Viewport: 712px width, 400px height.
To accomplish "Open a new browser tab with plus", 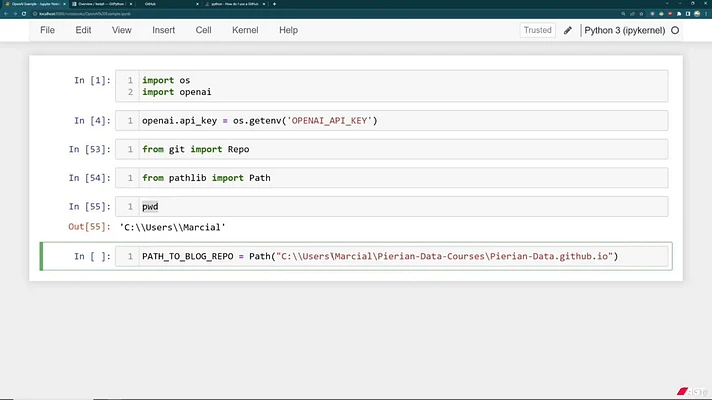I will (274, 4).
